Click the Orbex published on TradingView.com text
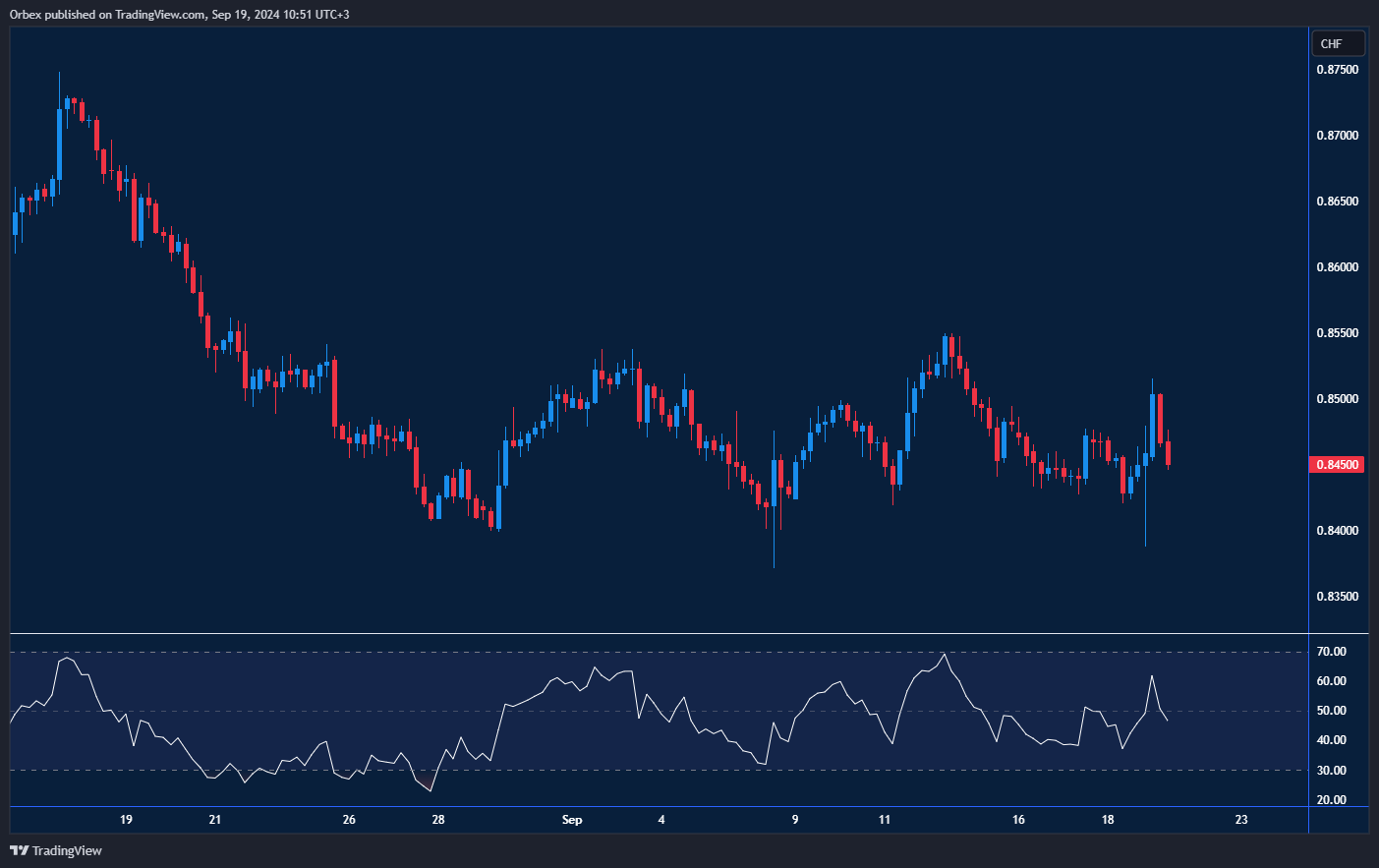Viewport: 1379px width, 868px height. coord(179,15)
